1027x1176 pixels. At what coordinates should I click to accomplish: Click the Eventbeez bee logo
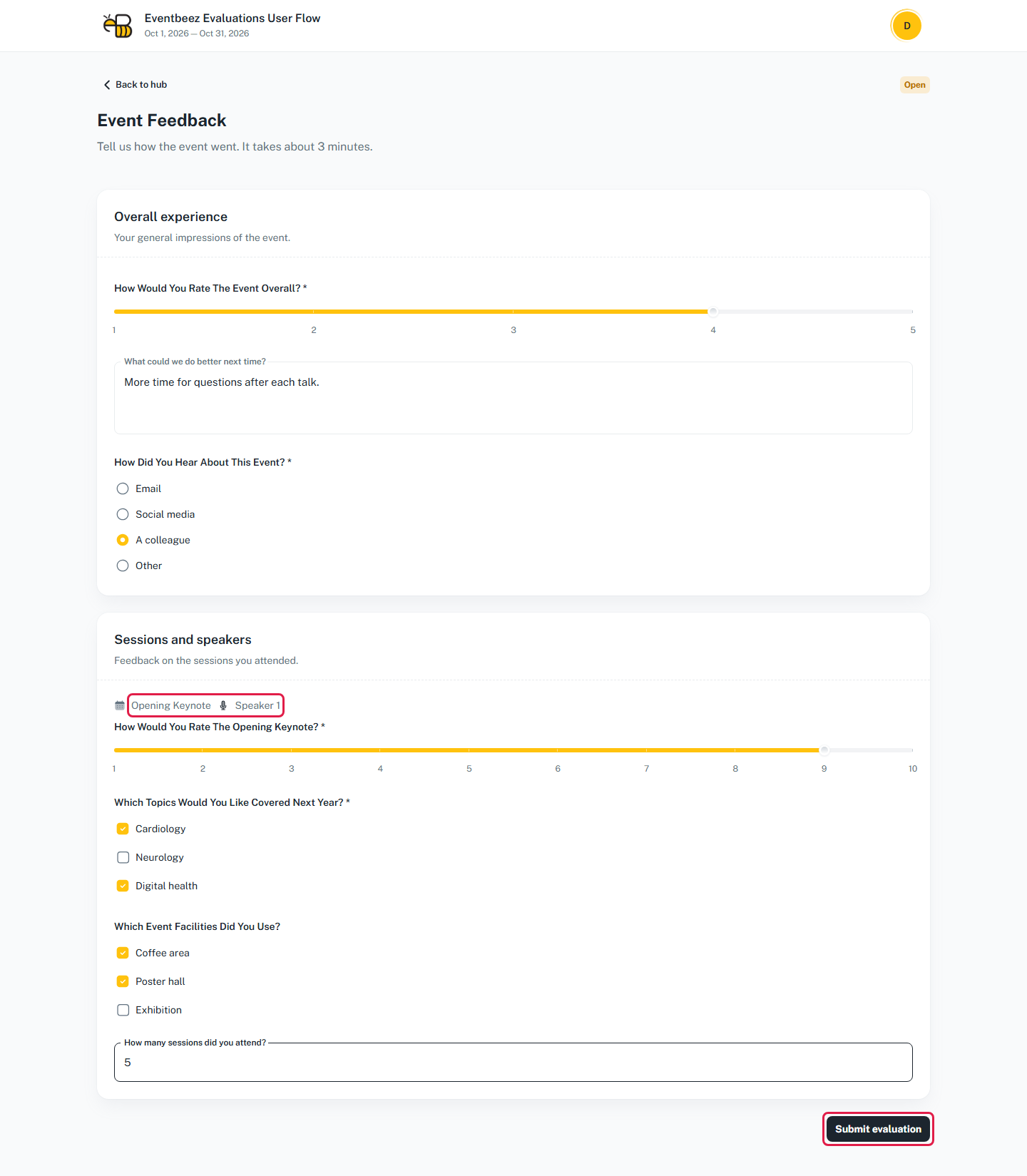click(x=118, y=26)
